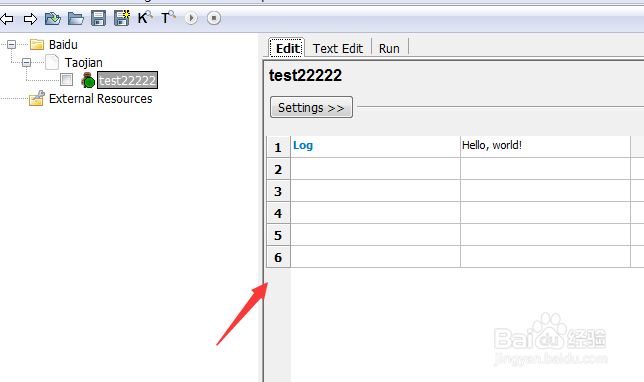Click the Save floppy disk icon
This screenshot has width=644, height=382.
pyautogui.click(x=99, y=18)
